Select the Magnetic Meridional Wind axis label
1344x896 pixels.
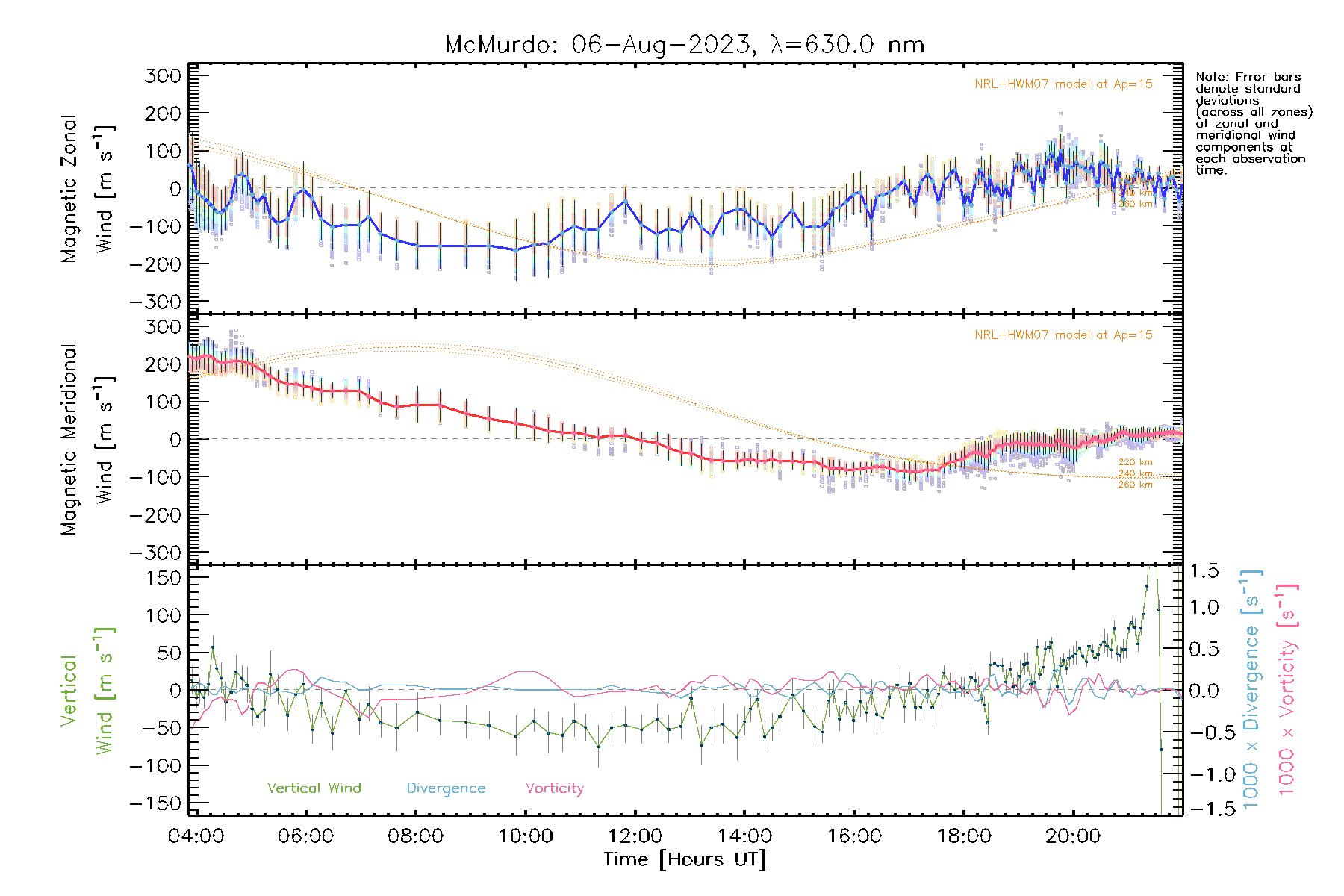[87, 439]
